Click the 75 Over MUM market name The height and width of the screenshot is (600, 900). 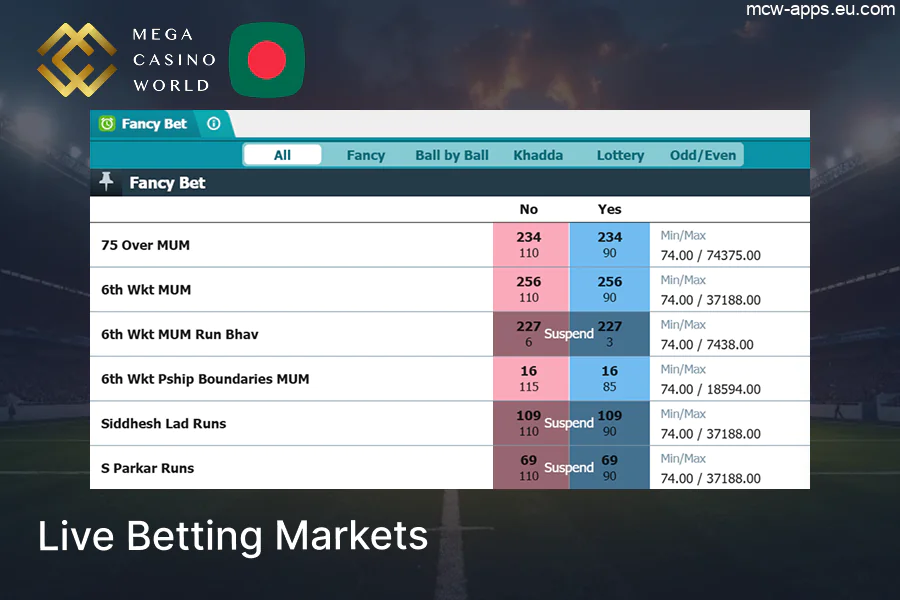point(145,245)
